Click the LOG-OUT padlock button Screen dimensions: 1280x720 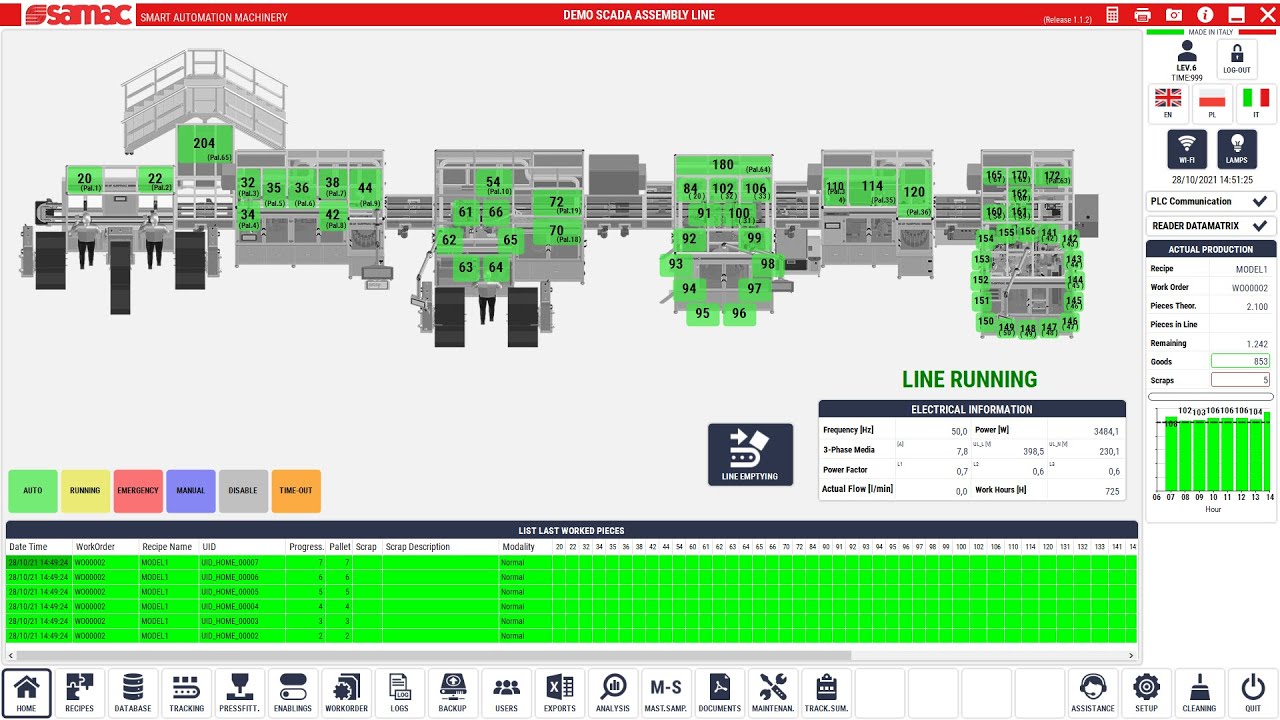pyautogui.click(x=1236, y=59)
